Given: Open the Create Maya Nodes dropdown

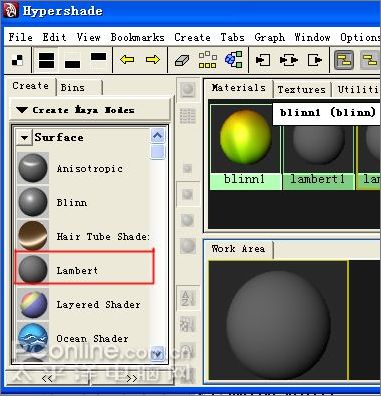Looking at the screenshot, I should point(90,110).
